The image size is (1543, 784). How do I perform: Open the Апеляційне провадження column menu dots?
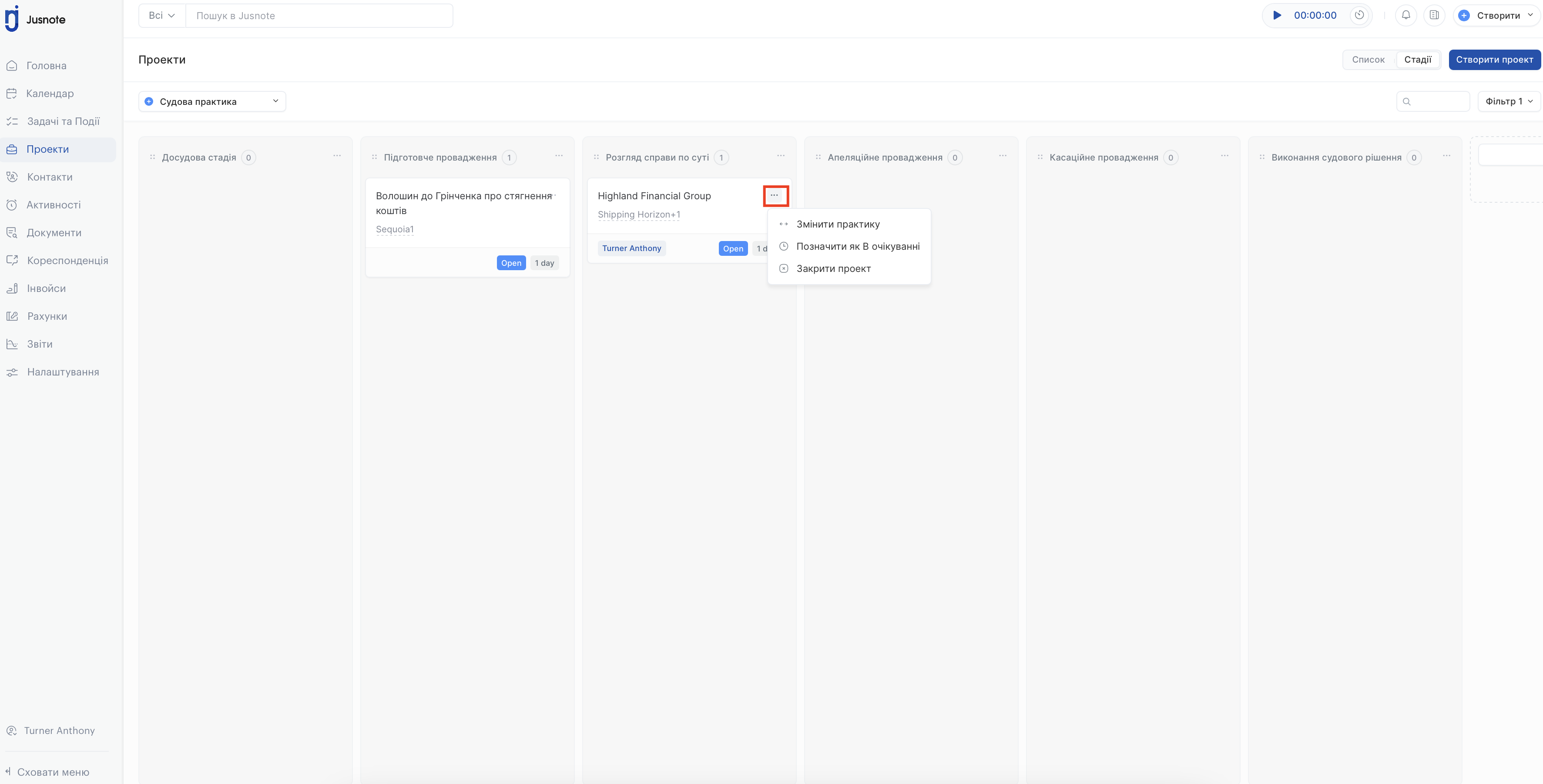pos(1003,156)
